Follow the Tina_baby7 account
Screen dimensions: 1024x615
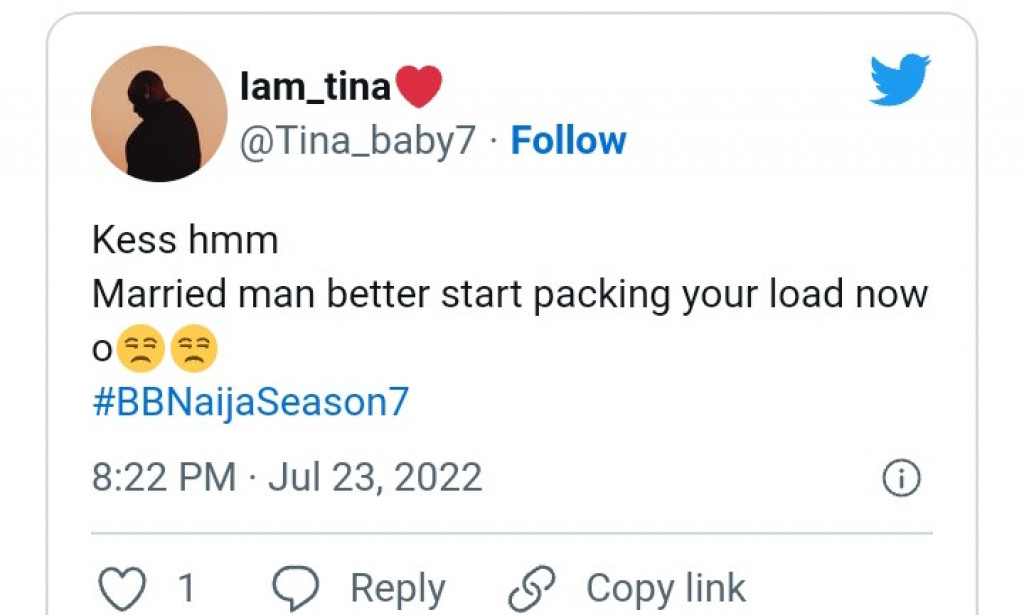pyautogui.click(x=568, y=141)
